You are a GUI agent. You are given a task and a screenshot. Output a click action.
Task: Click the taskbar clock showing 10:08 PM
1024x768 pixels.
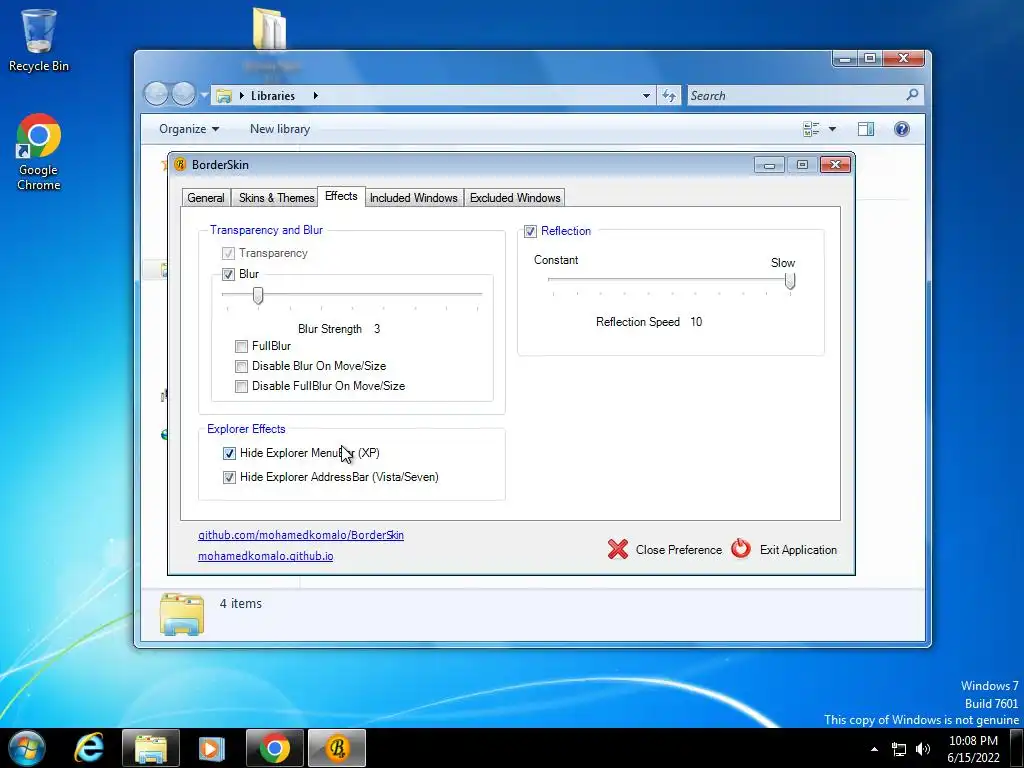[973, 749]
